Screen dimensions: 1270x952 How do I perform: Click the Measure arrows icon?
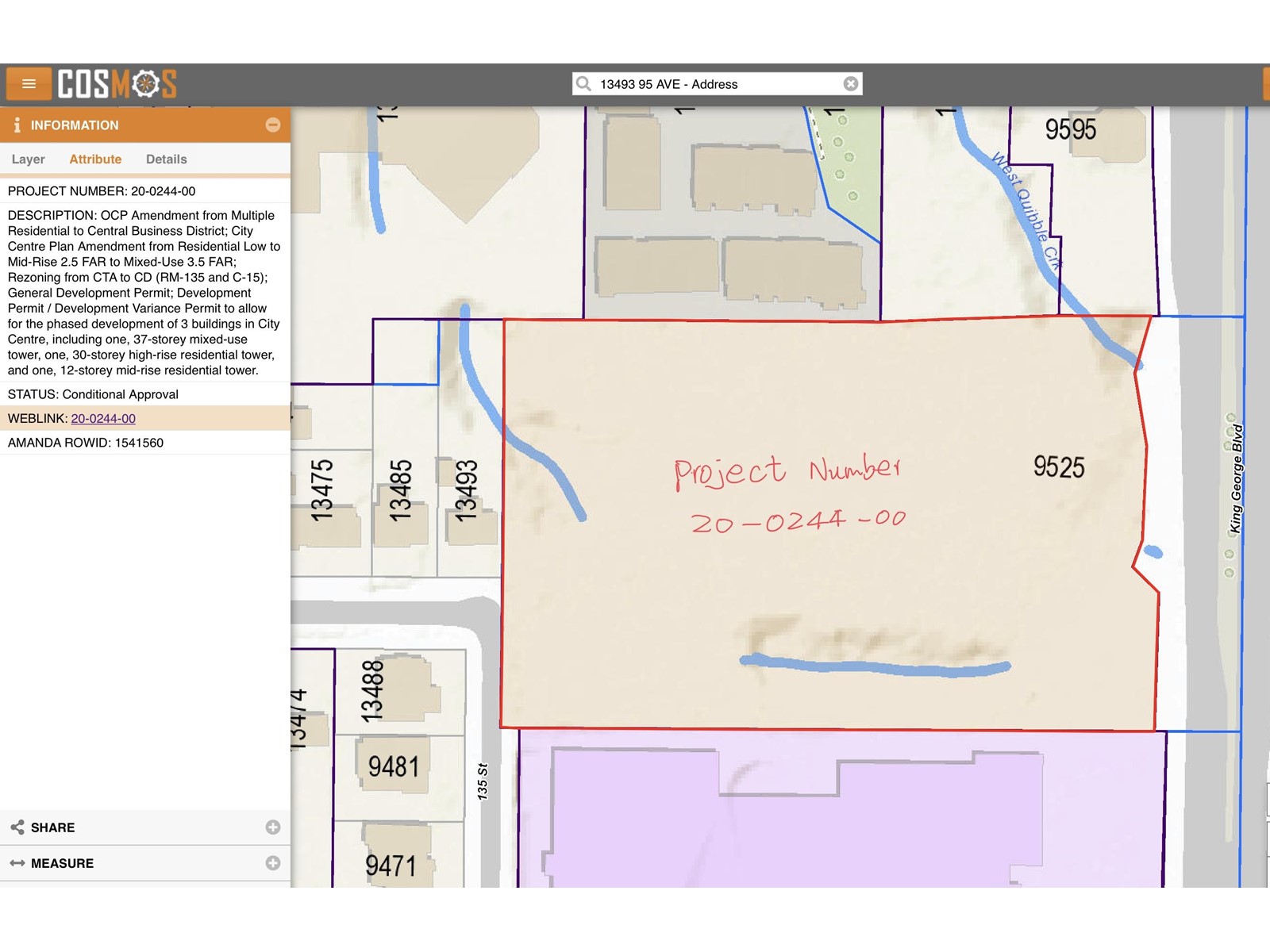[17, 863]
